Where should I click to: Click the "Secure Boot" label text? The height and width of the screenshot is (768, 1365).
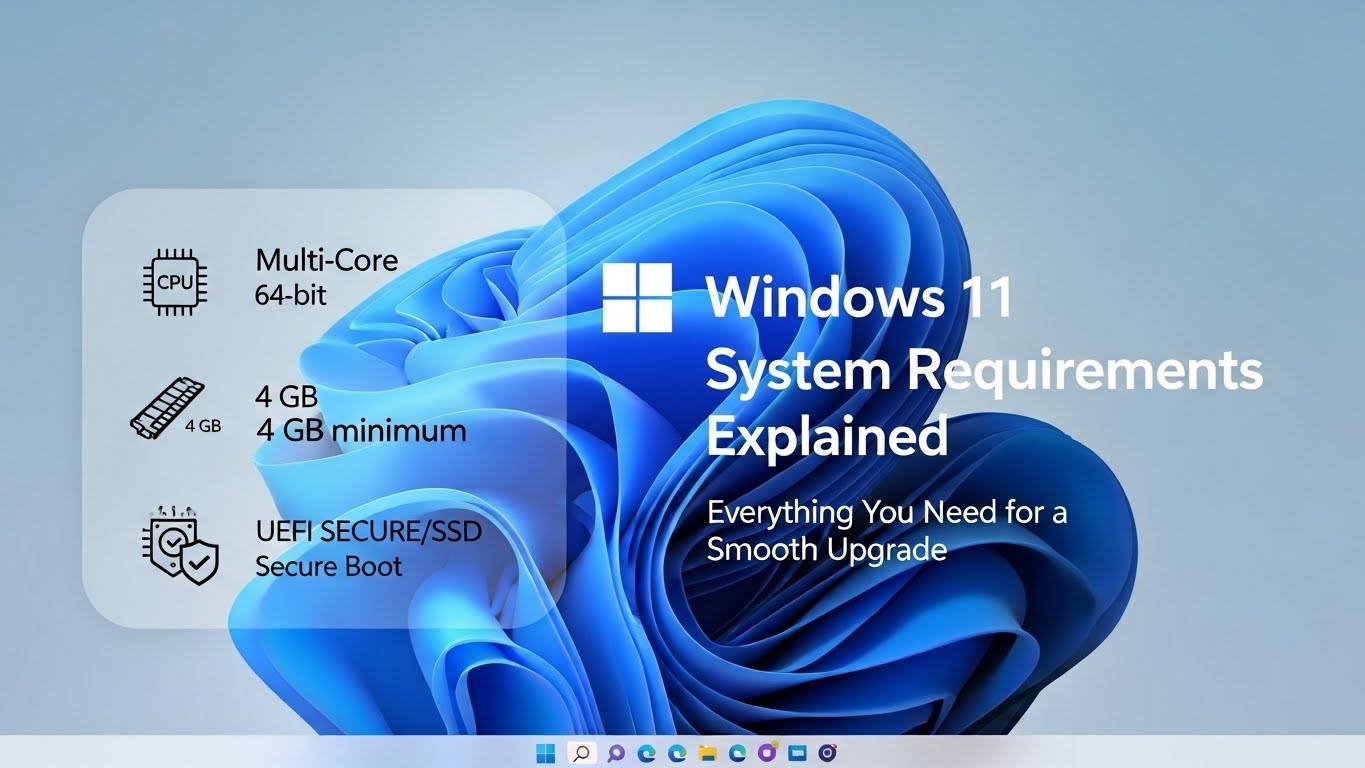click(328, 566)
